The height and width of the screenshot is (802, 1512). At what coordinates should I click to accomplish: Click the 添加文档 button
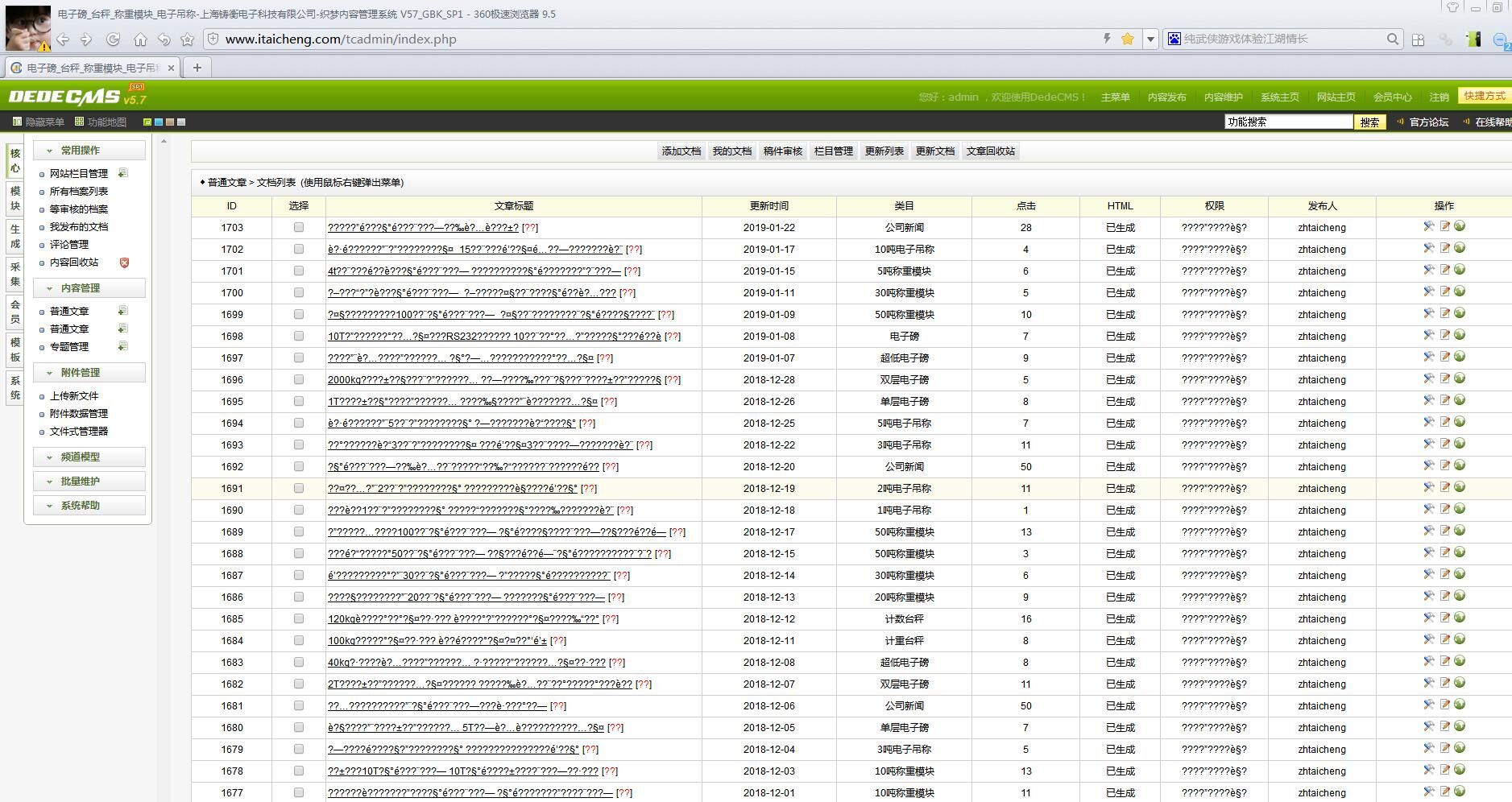point(681,151)
